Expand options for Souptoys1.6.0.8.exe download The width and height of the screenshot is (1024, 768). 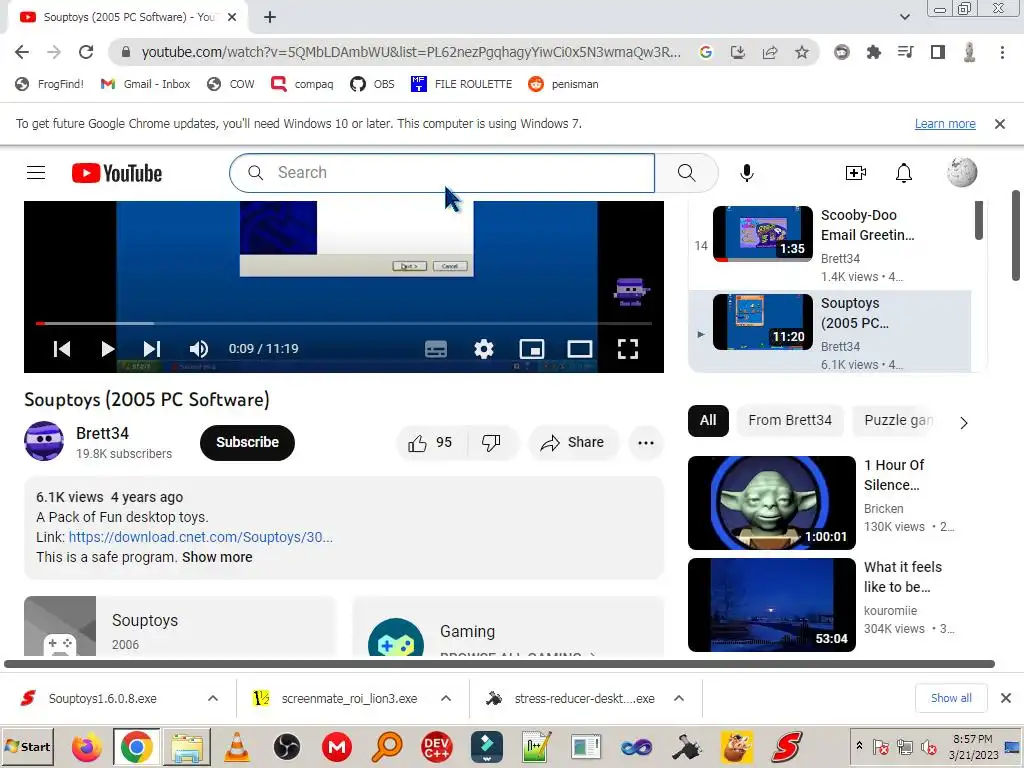213,699
